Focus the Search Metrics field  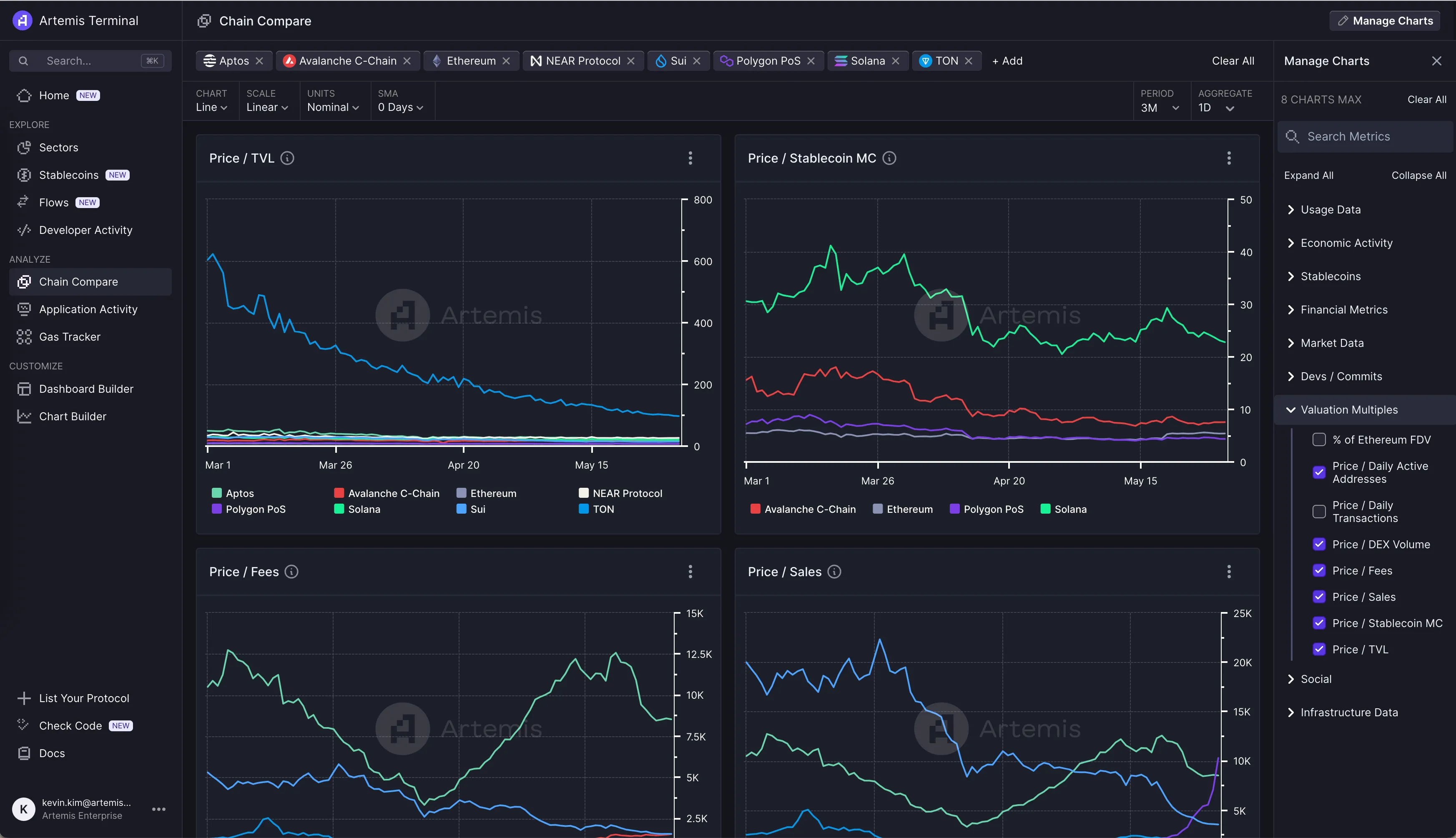click(1365, 136)
